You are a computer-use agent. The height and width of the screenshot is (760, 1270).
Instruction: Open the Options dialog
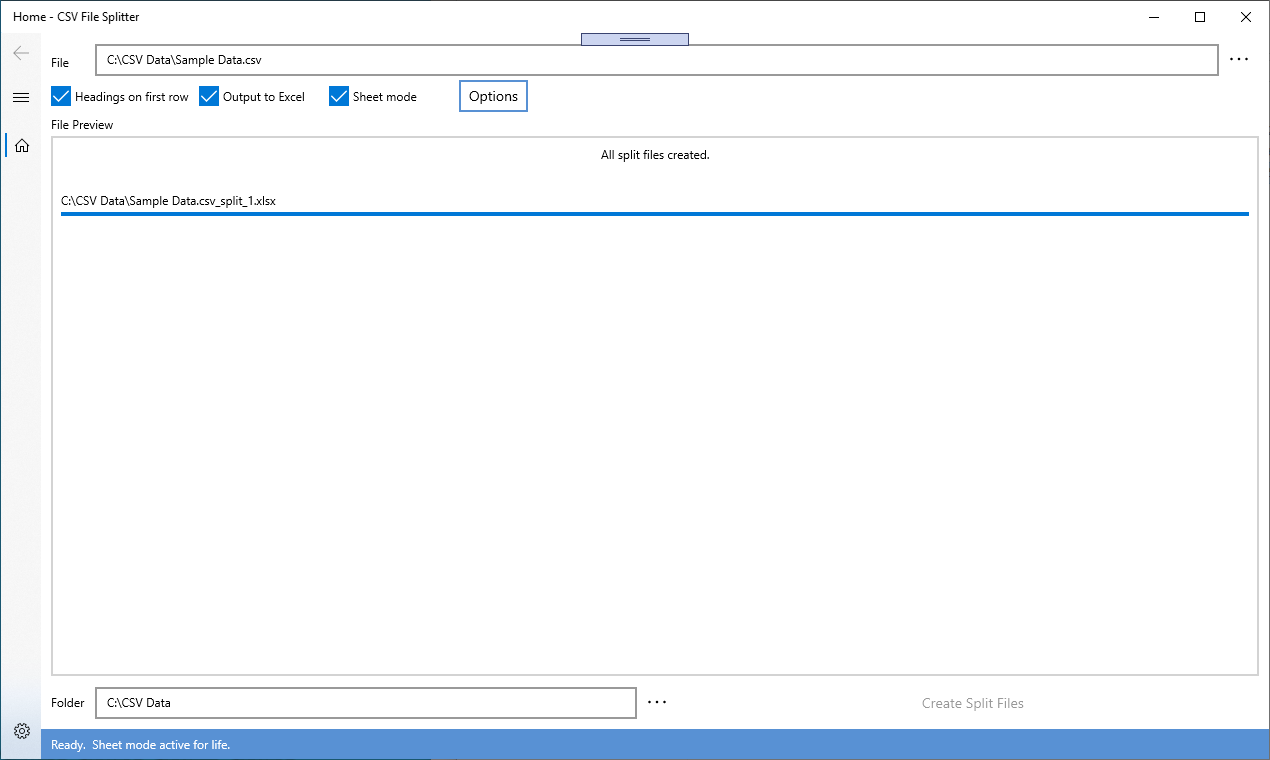tap(493, 95)
